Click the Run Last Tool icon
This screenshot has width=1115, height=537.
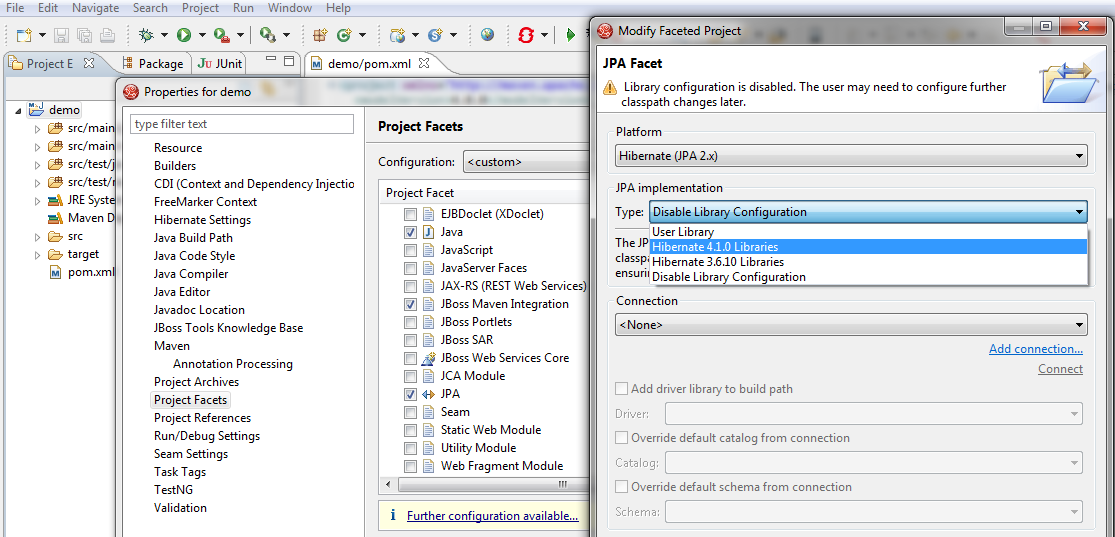tap(267, 34)
